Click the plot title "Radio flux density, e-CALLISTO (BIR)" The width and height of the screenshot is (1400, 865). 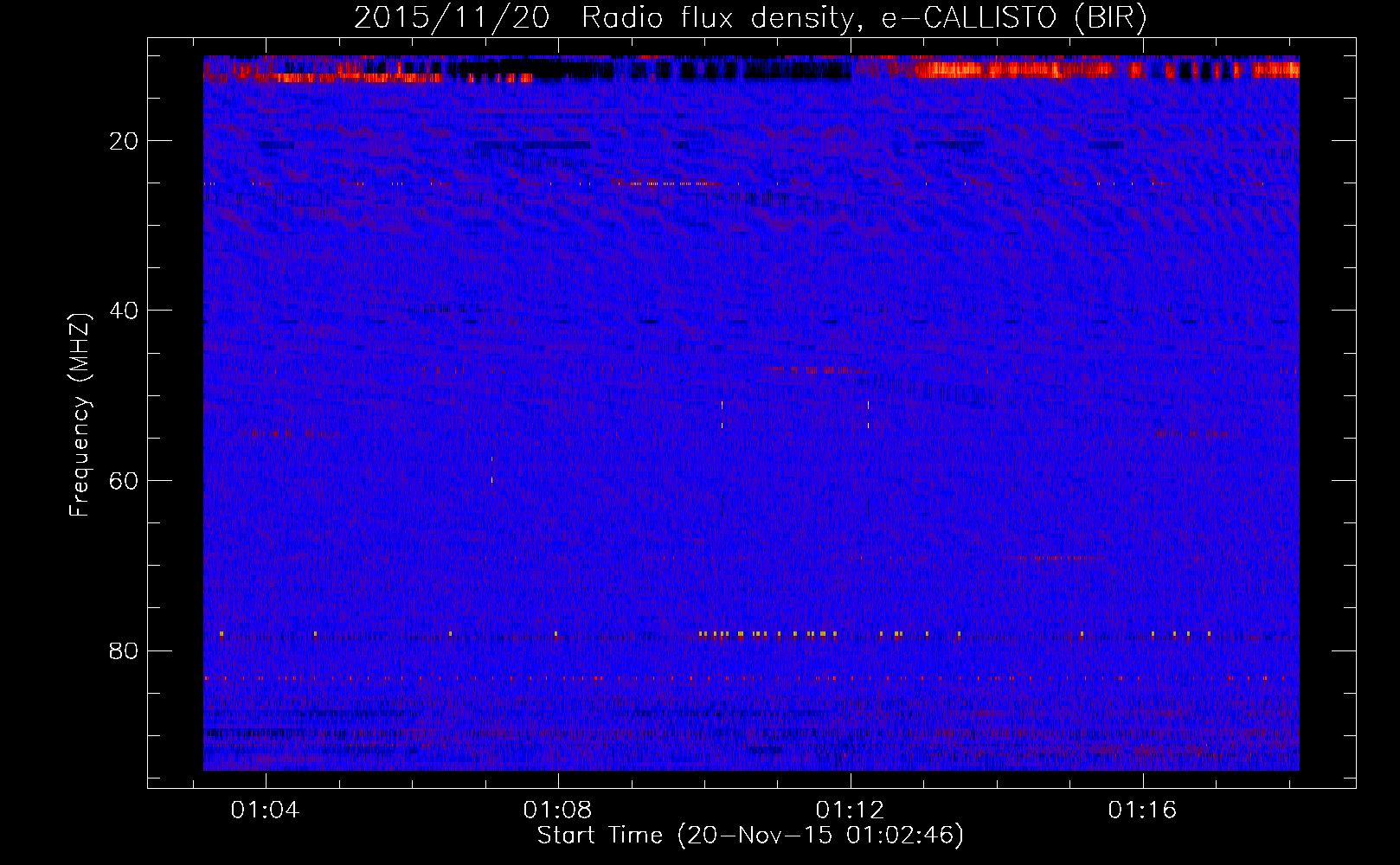coord(864,17)
